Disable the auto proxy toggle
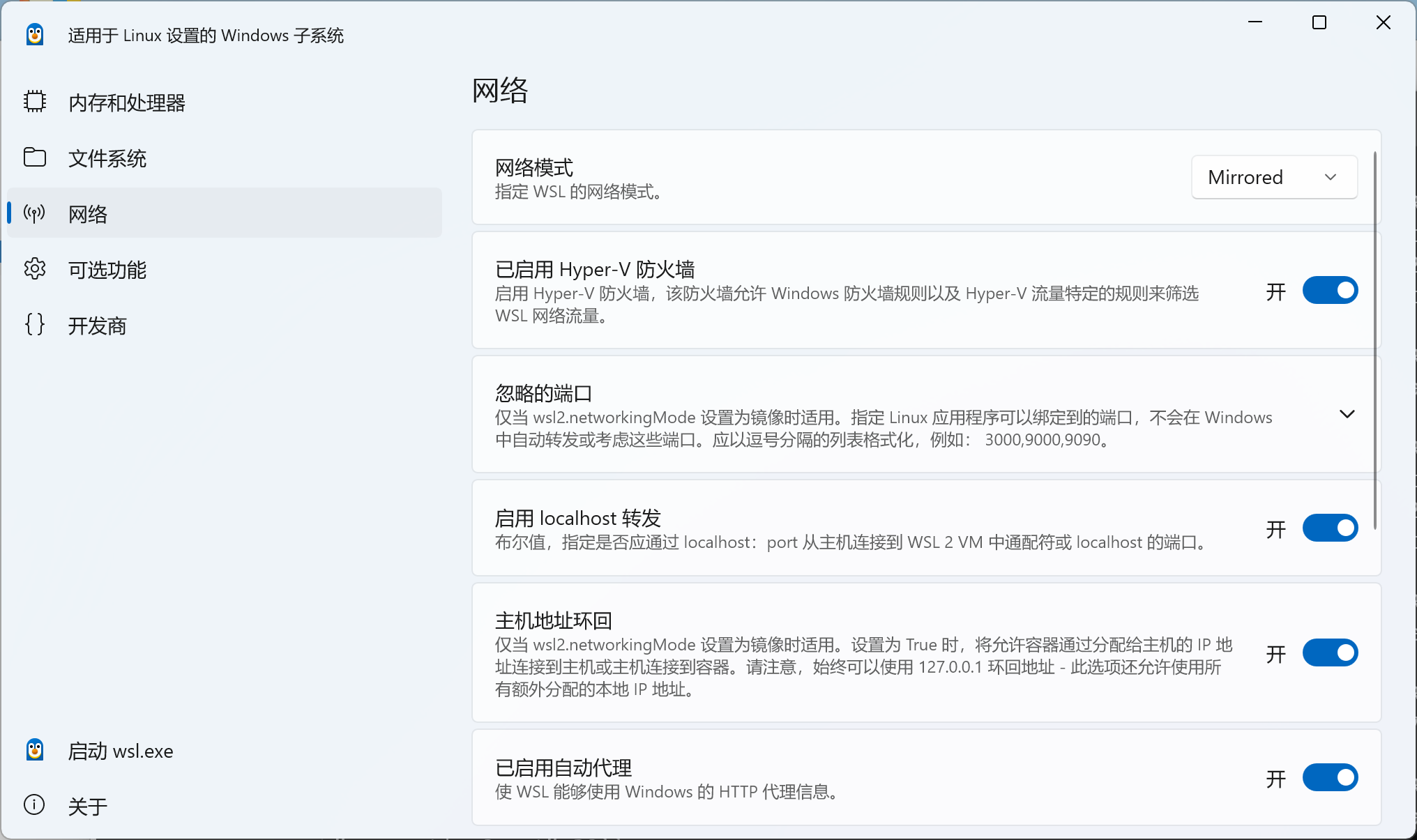This screenshot has width=1417, height=840. pyautogui.click(x=1329, y=778)
